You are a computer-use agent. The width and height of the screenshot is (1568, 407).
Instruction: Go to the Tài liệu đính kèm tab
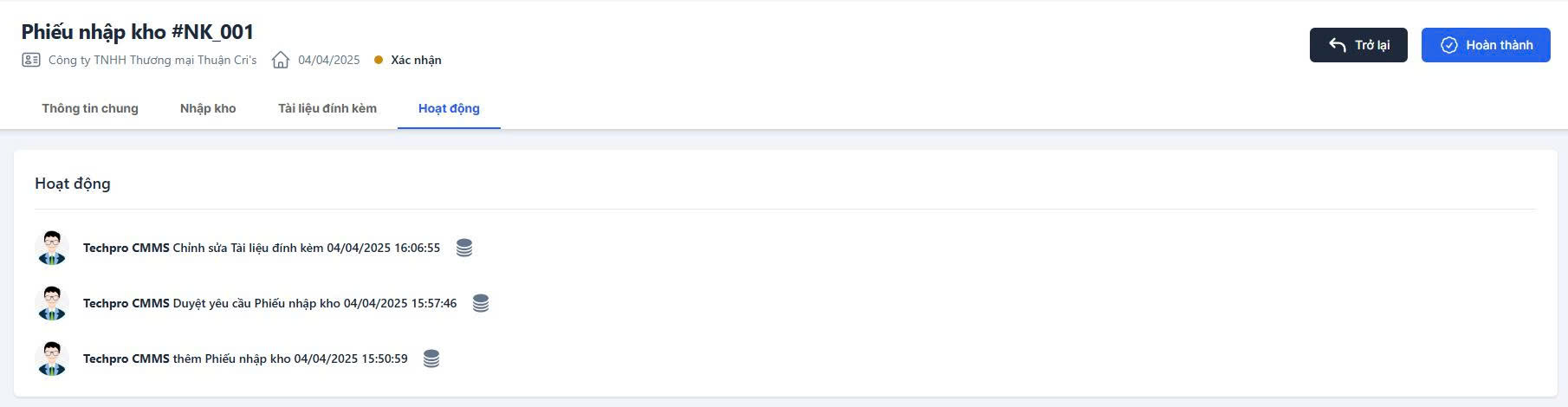coord(327,109)
